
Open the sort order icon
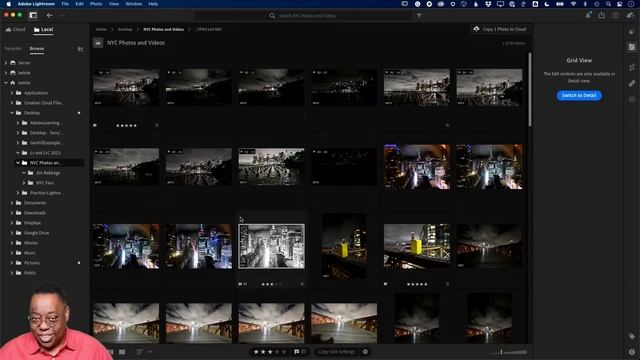[140, 351]
